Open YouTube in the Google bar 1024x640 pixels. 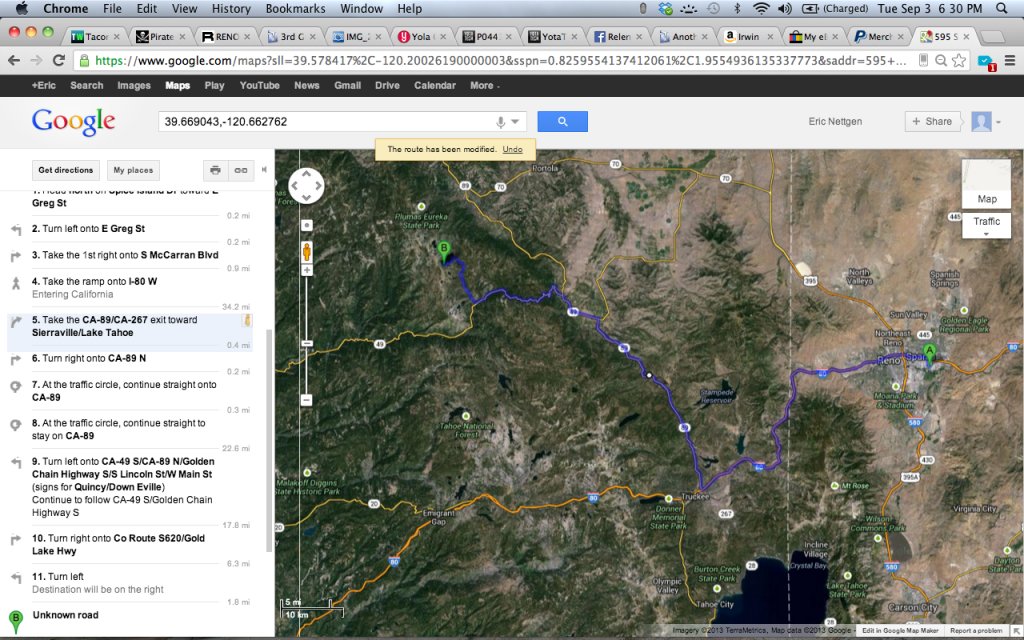click(259, 86)
